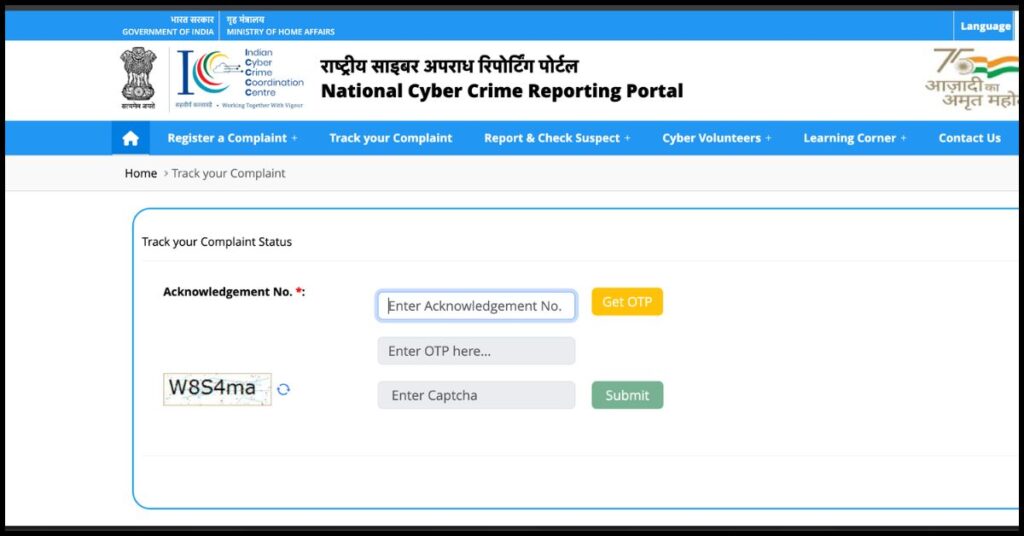
Task: Click National Cyber Crime Reporting Portal title
Action: pos(502,91)
